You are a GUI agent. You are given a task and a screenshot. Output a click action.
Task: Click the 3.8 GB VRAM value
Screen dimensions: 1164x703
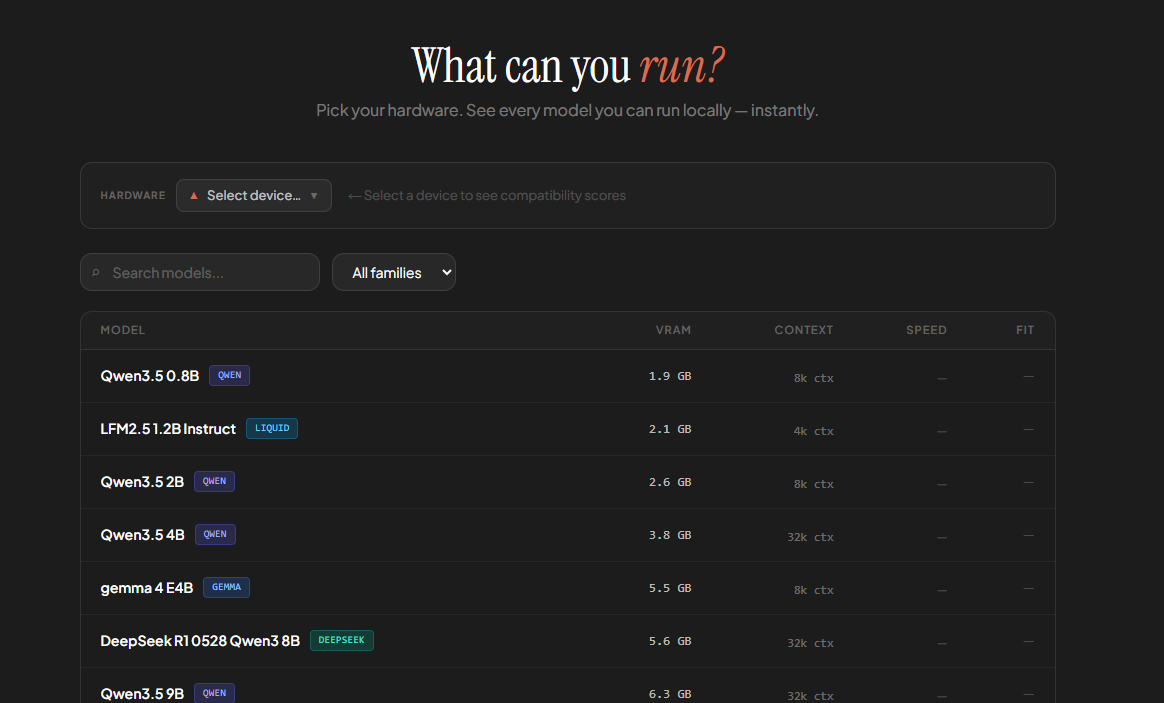point(670,534)
